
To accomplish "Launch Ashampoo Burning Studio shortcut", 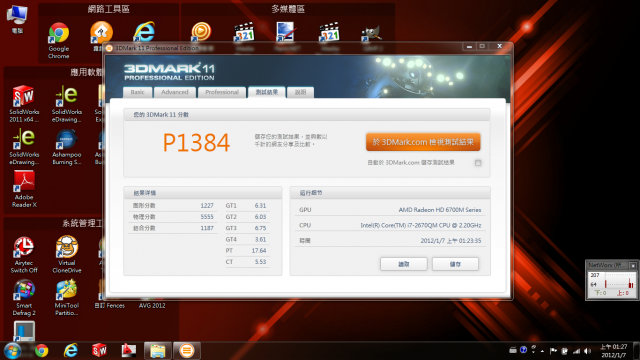I will tap(67, 147).
